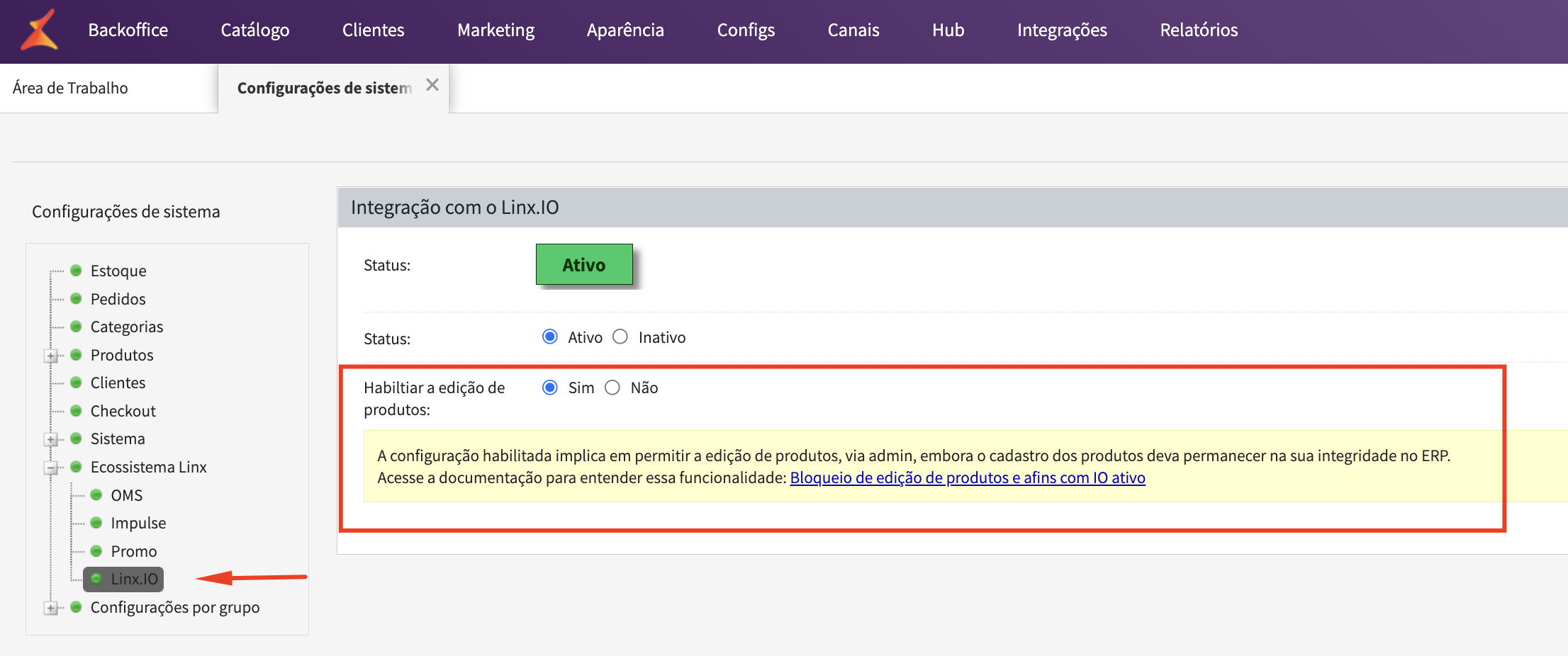This screenshot has width=1568, height=656.
Task: Open the Relatórios menu
Action: (x=1199, y=30)
